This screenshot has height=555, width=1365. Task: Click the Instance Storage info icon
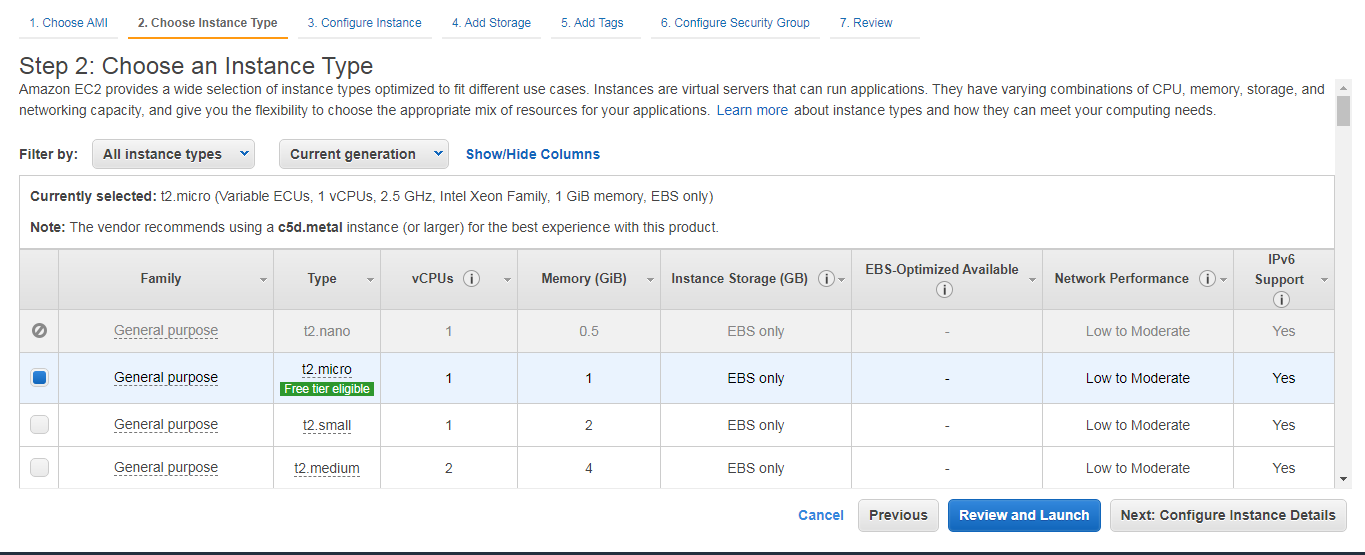coord(826,279)
